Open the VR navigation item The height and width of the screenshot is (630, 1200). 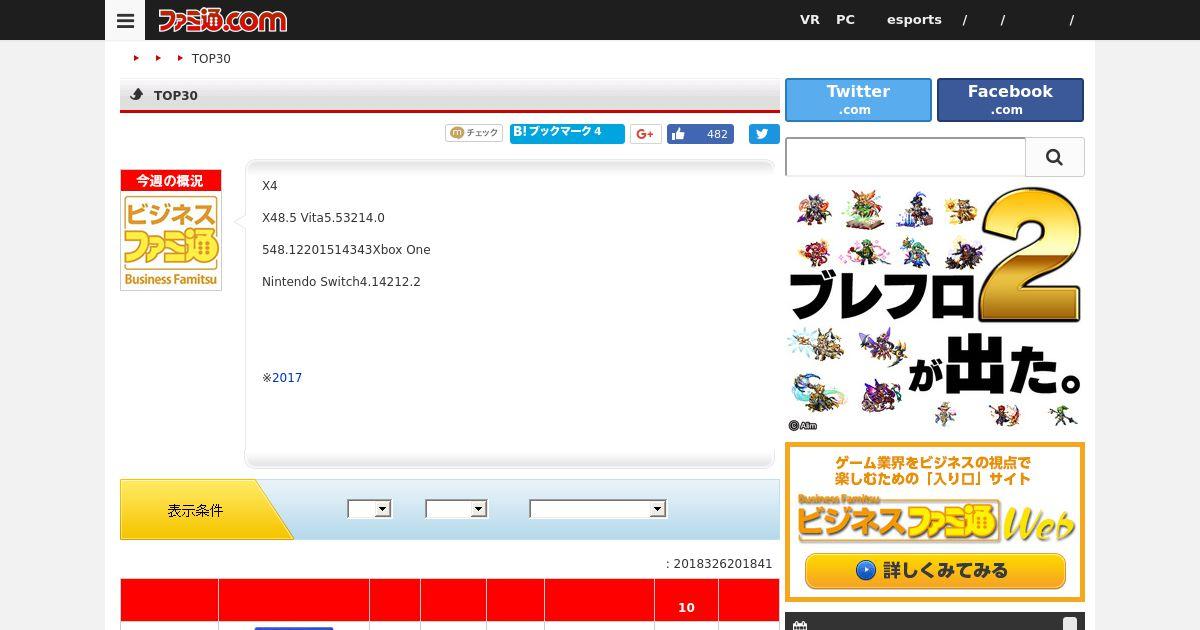(810, 19)
